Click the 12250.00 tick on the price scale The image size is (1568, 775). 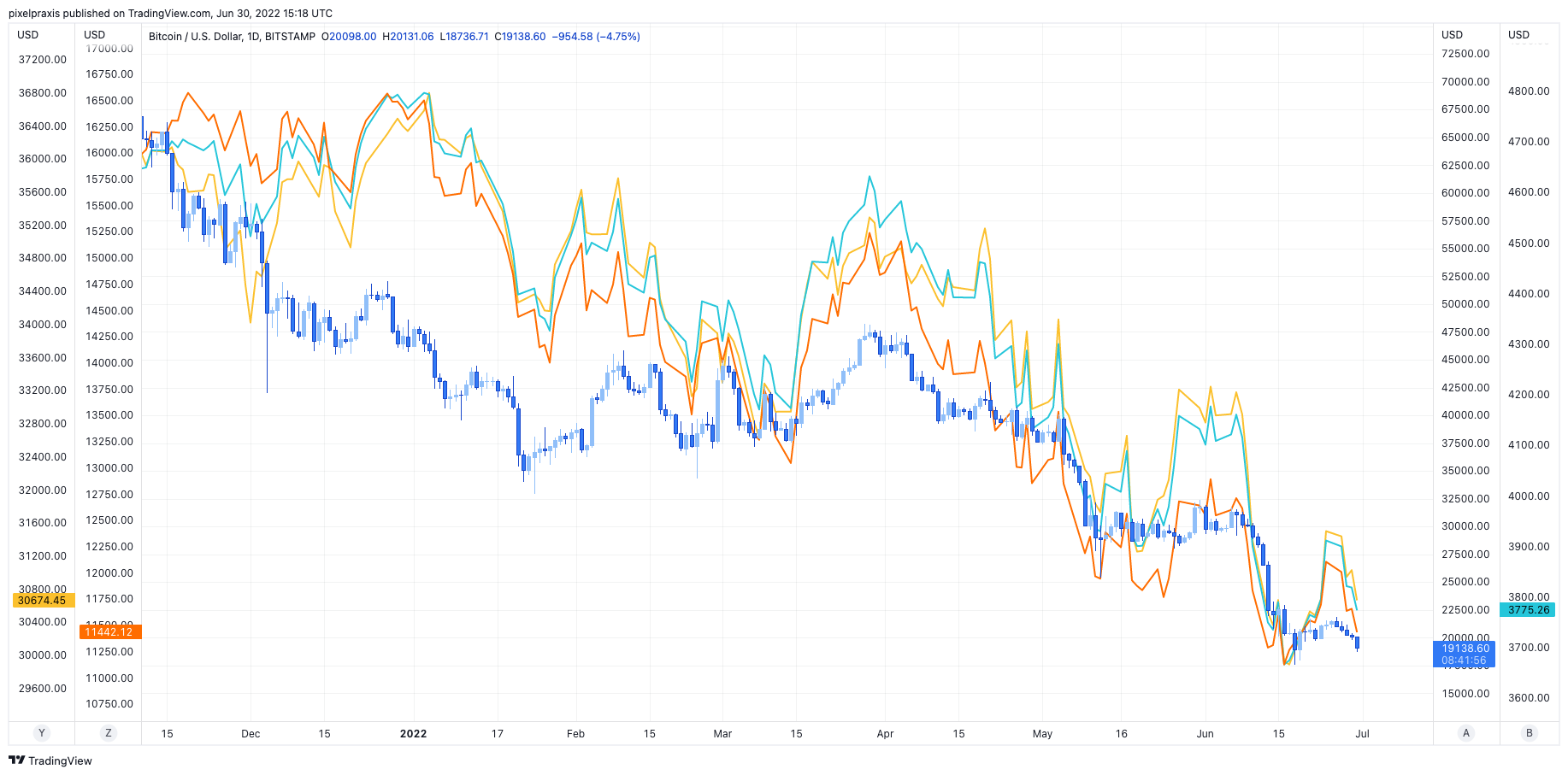tap(109, 547)
